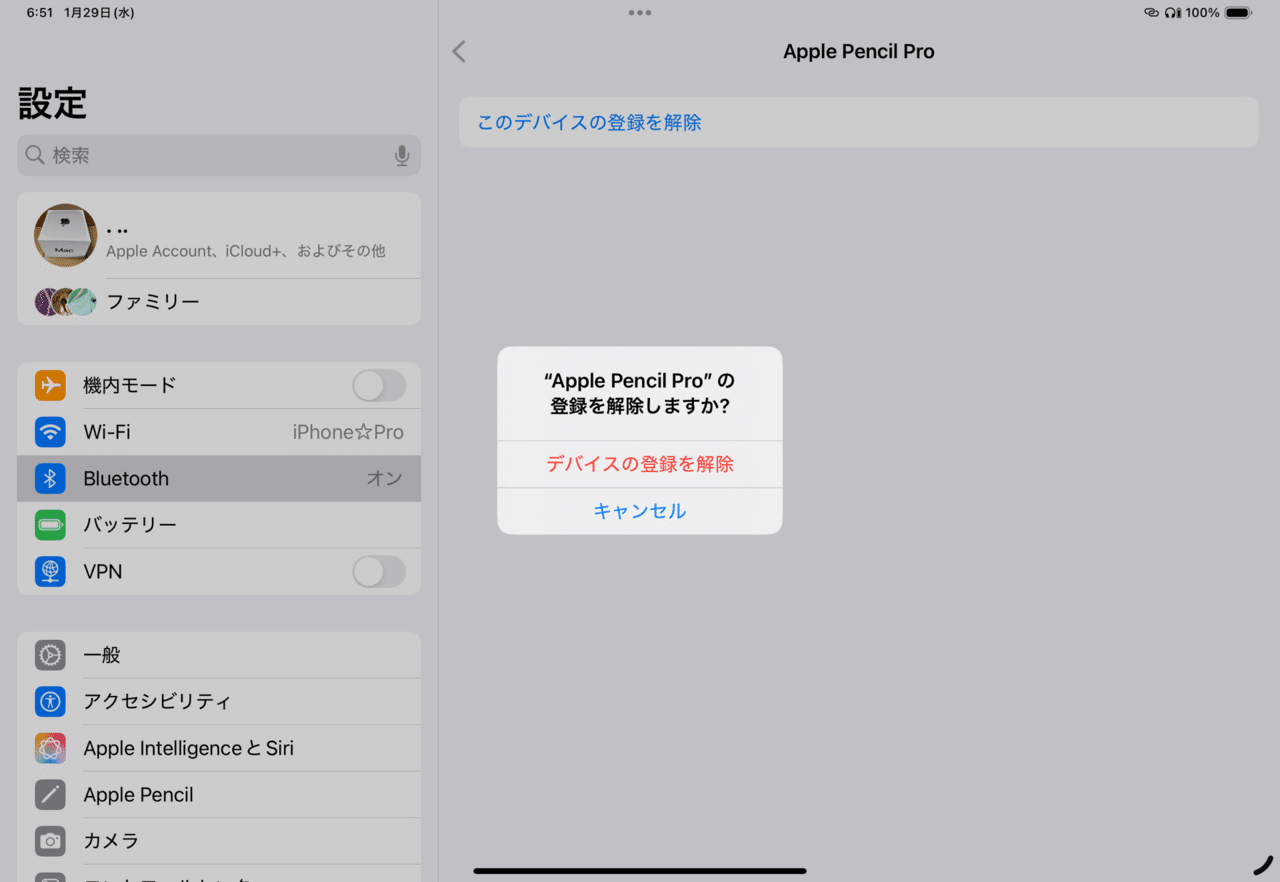The image size is (1280, 882).
Task: Tap キャンセル in the dialog
Action: (640, 511)
